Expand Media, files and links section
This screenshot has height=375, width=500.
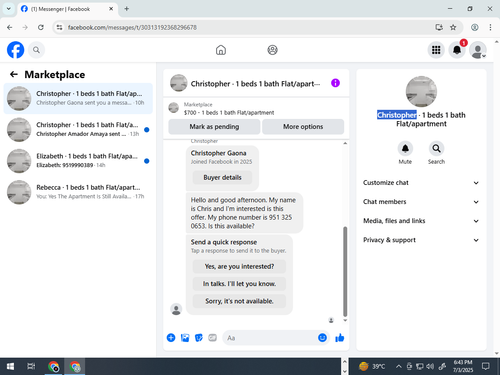pos(421,221)
